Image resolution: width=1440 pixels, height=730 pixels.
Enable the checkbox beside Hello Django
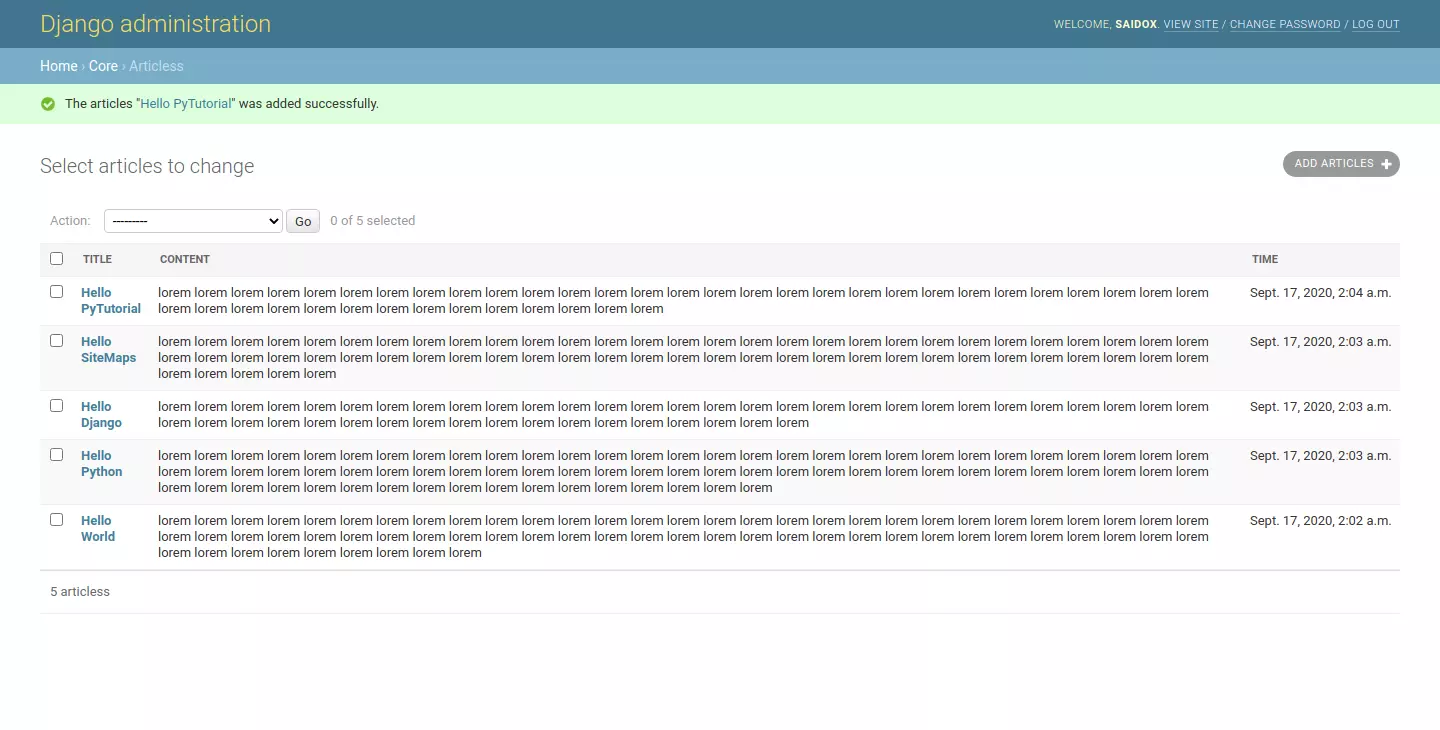[56, 405]
